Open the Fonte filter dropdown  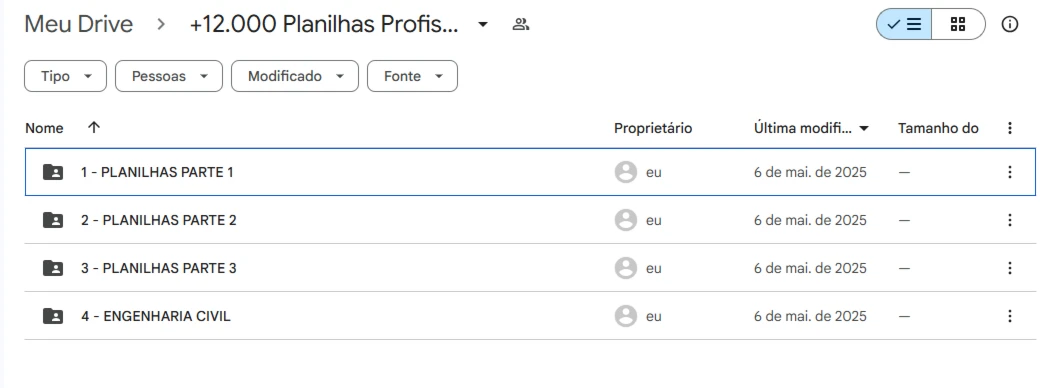tap(412, 76)
